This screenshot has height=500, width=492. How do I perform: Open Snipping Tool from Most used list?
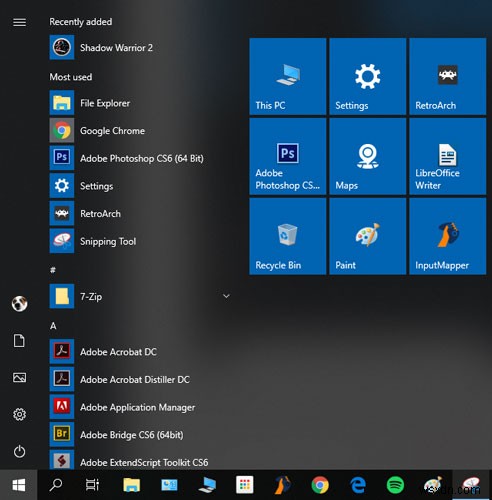pyautogui.click(x=140, y=241)
